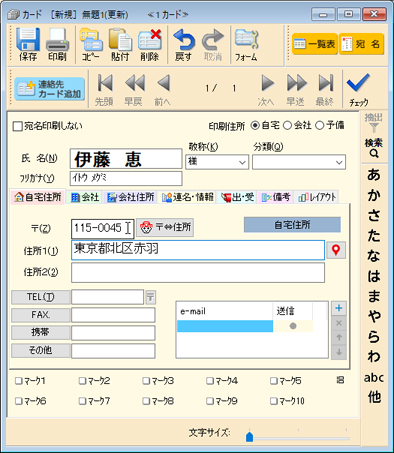Click the mark settings icon beside マーク5
Image resolution: width=394 pixels, height=453 pixels.
[x=340, y=380]
